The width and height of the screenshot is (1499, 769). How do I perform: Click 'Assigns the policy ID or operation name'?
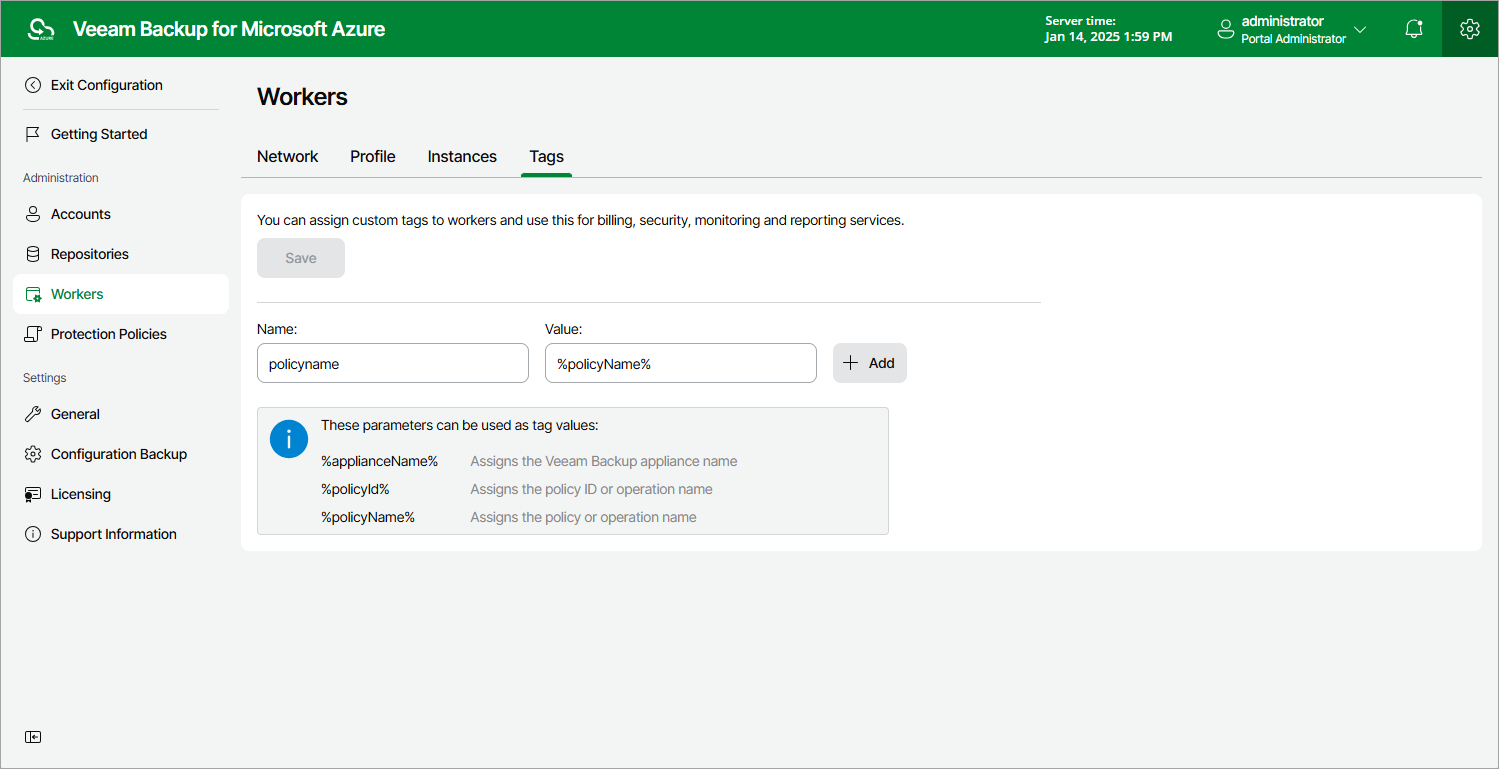pyautogui.click(x=592, y=489)
